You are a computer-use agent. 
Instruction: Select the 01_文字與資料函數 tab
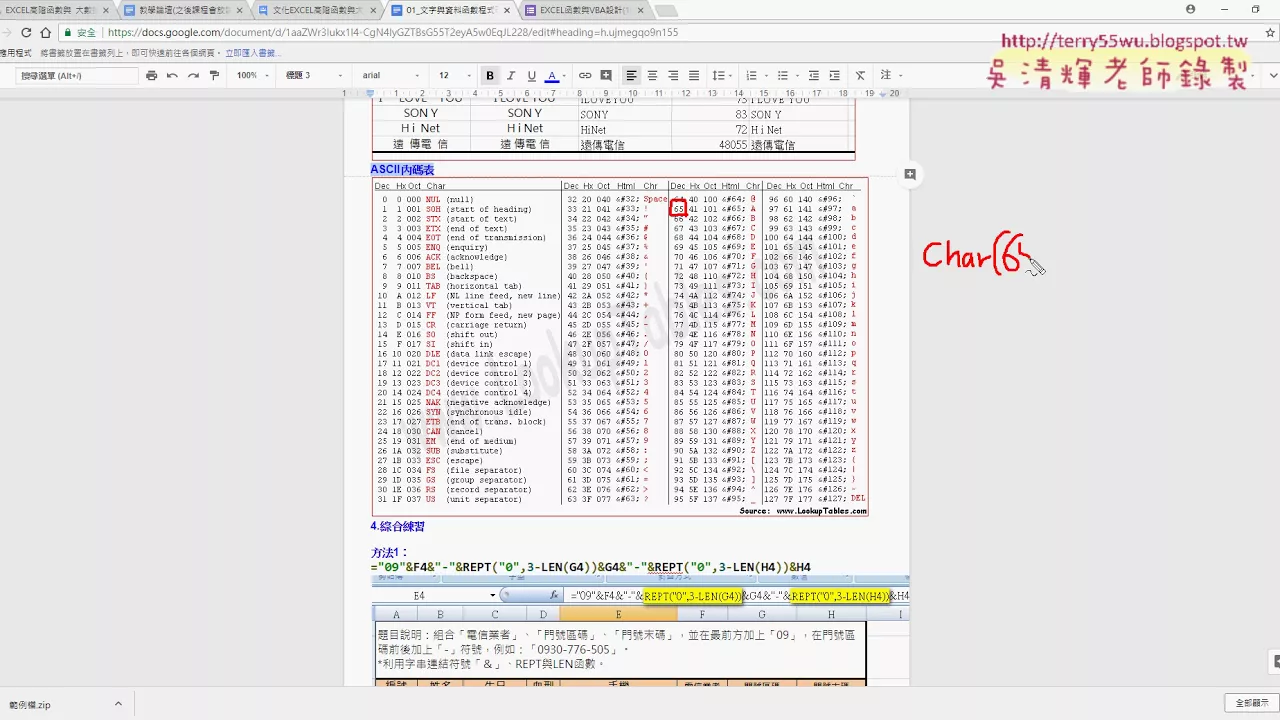click(x=449, y=10)
